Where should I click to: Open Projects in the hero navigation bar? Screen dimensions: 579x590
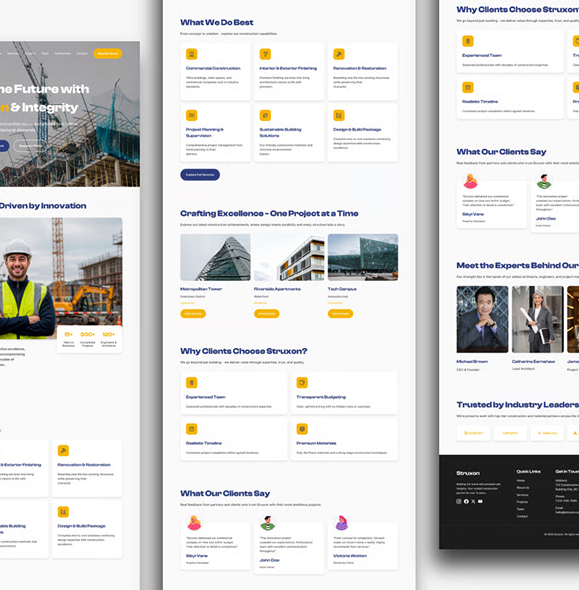point(30,53)
